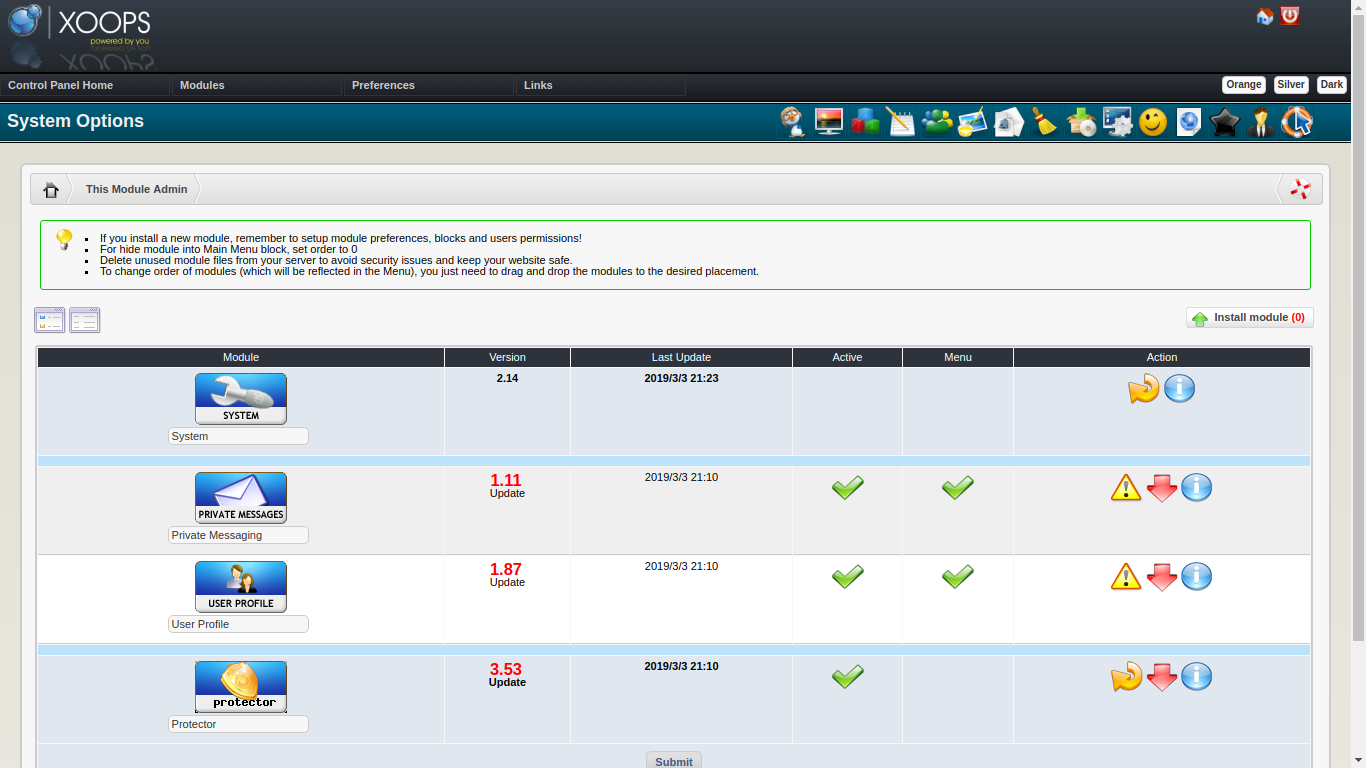Screen dimensions: 1366x768
Task: Open the Modules menu
Action: point(202,85)
